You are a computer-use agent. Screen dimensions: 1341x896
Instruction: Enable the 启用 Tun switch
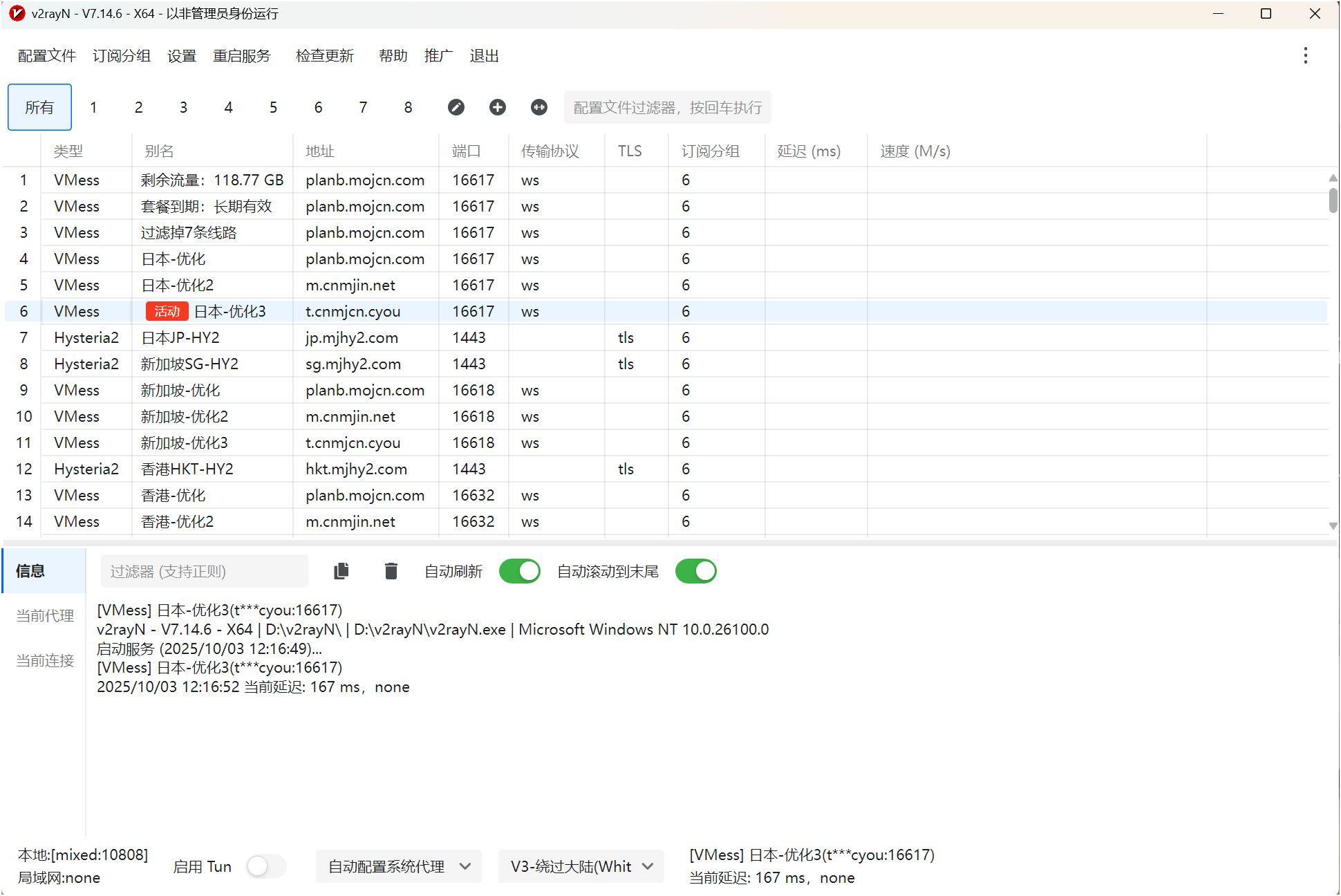pyautogui.click(x=266, y=866)
